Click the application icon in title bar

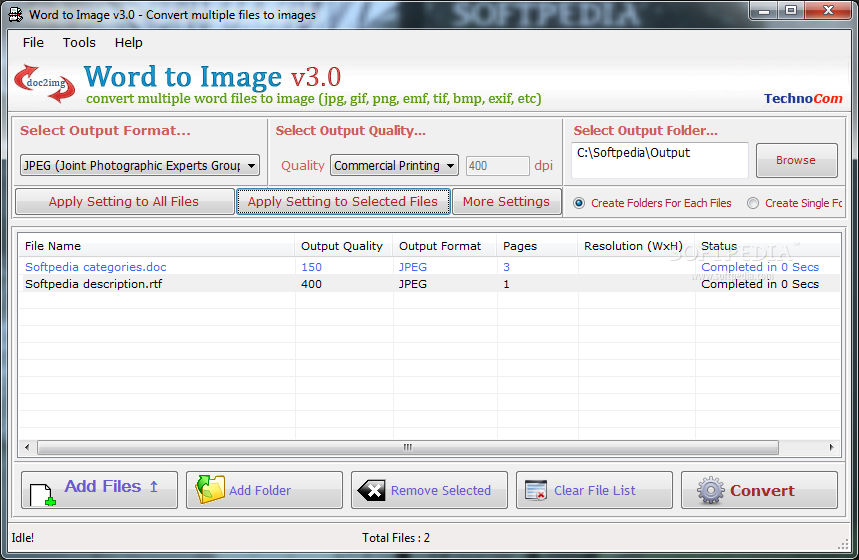pyautogui.click(x=16, y=15)
